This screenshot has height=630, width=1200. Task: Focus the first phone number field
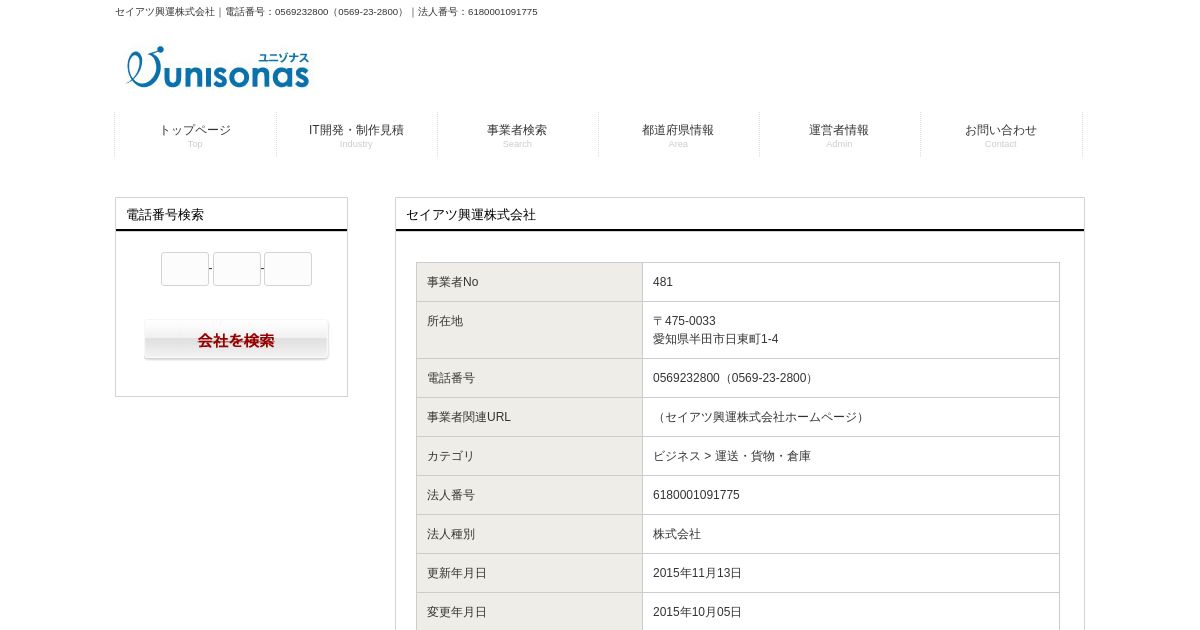point(185,269)
